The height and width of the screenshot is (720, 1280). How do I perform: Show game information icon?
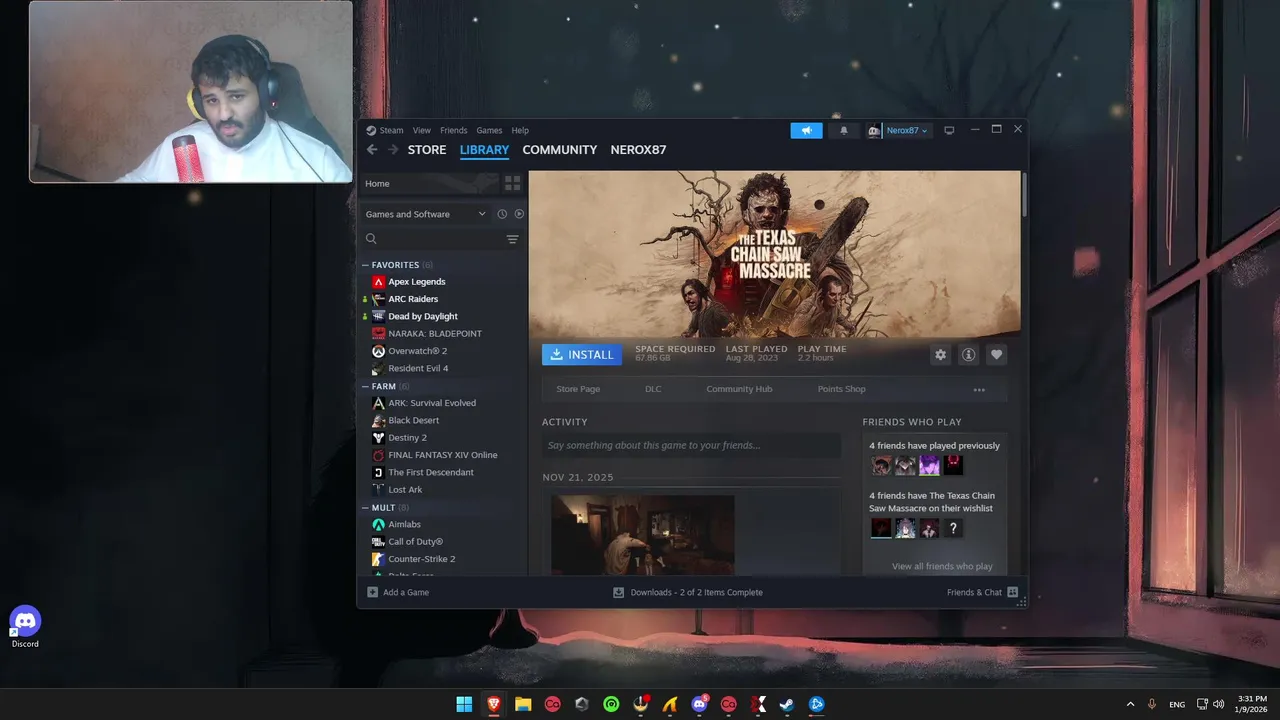point(968,355)
